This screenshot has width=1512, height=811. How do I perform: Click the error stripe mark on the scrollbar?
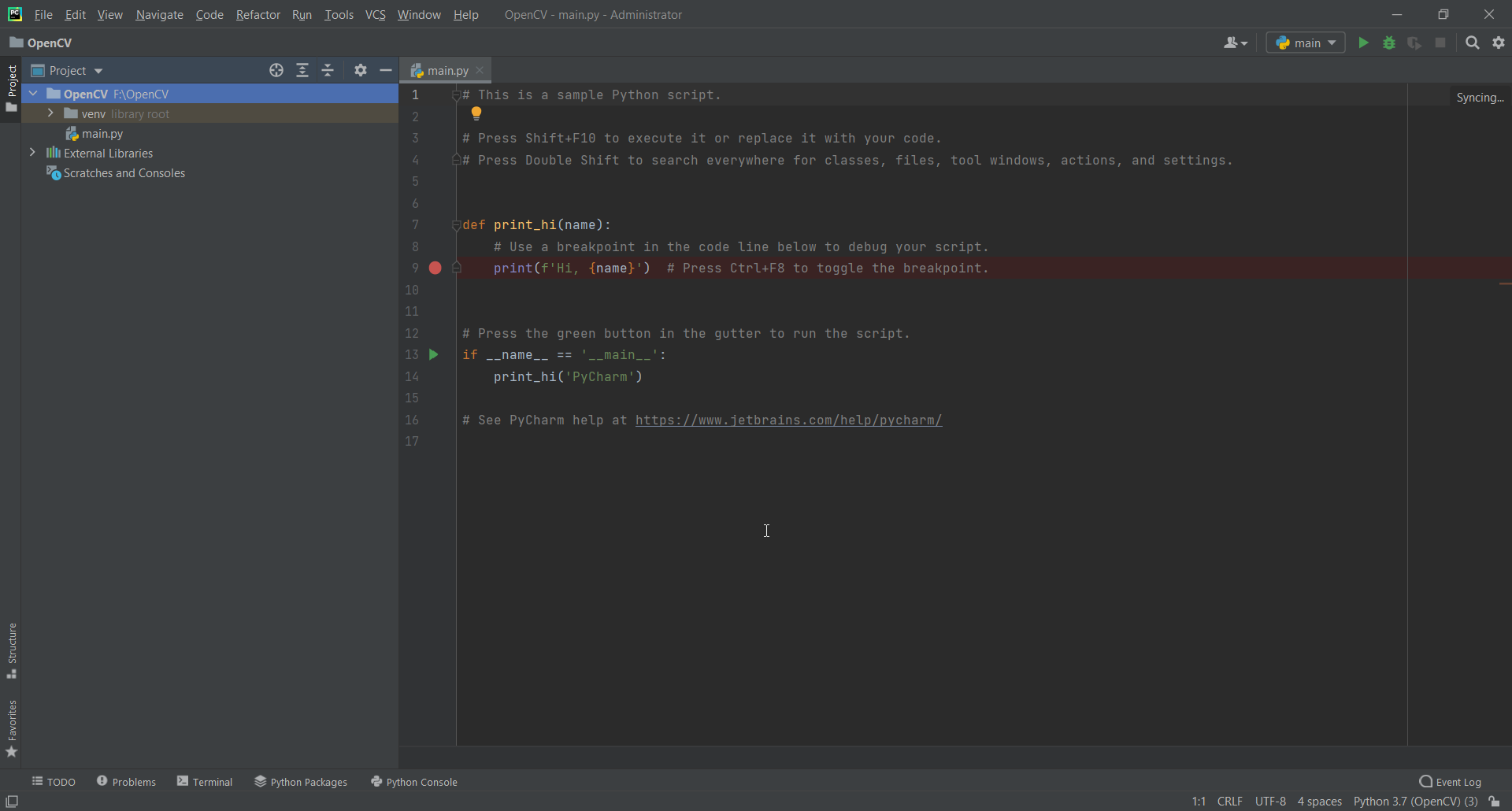pyautogui.click(x=1505, y=283)
